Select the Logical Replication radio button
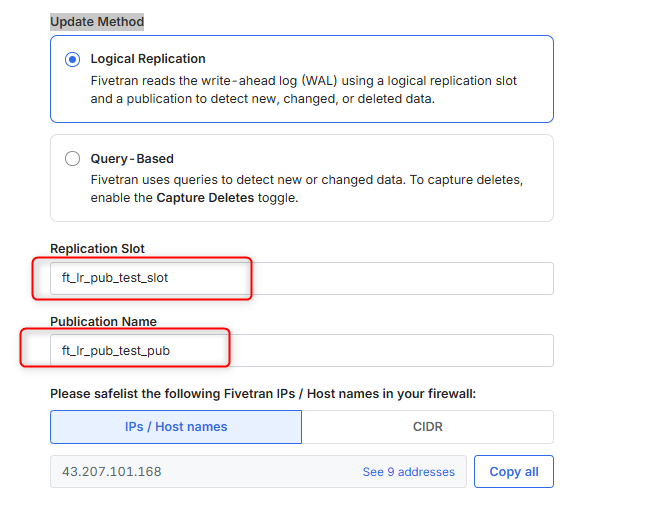The width and height of the screenshot is (661, 529). coord(72,59)
